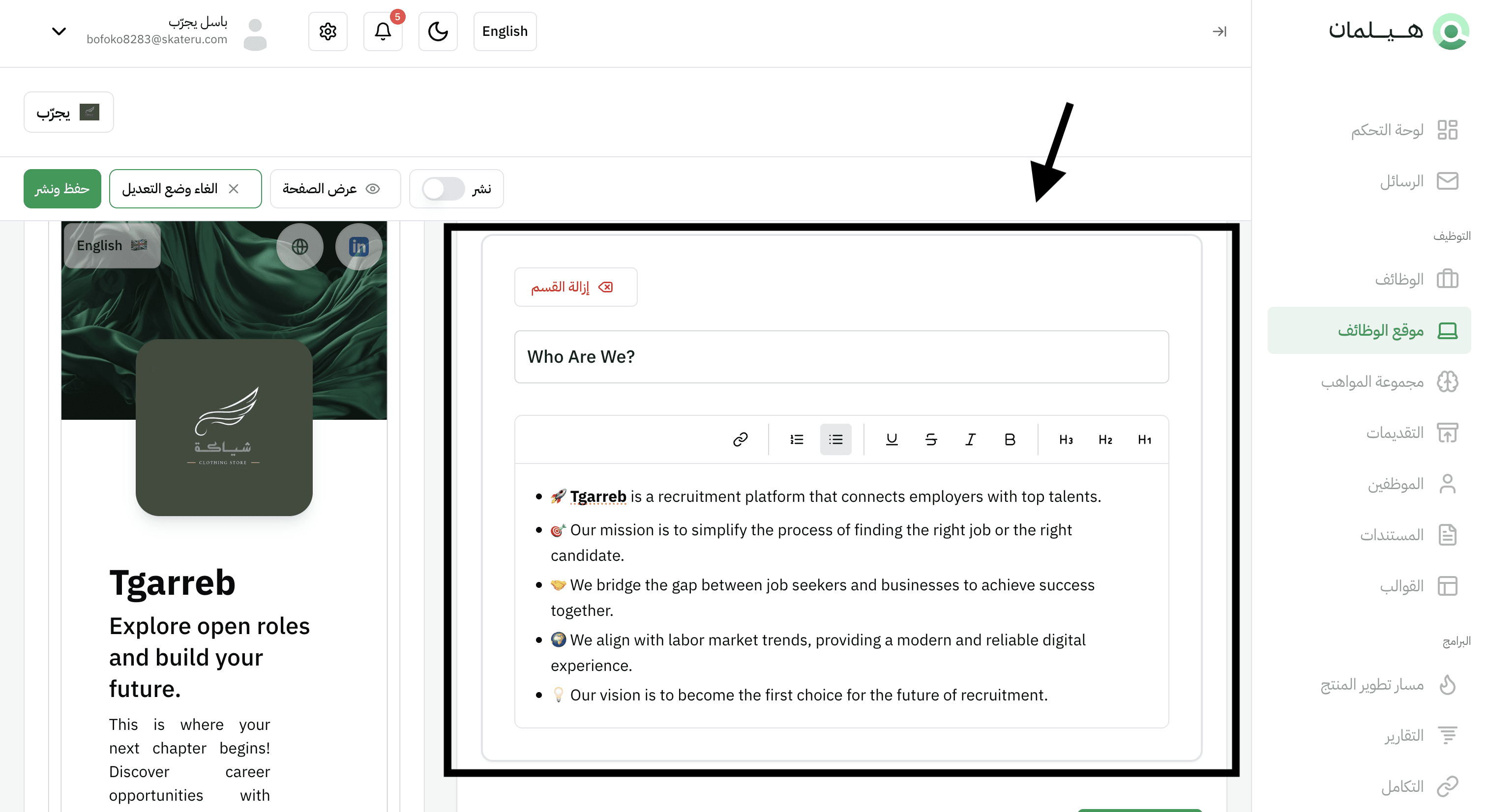Open التقارير reports in sidebar
Screen dimensions: 1487x812
click(x=1403, y=735)
